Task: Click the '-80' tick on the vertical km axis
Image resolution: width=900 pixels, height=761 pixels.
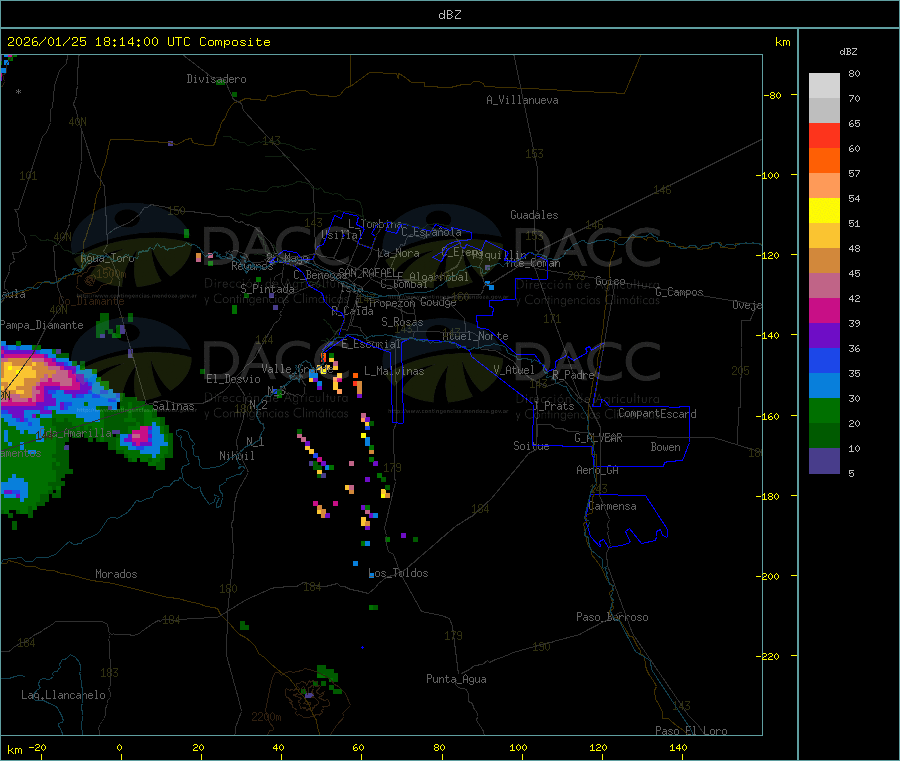Action: 773,95
